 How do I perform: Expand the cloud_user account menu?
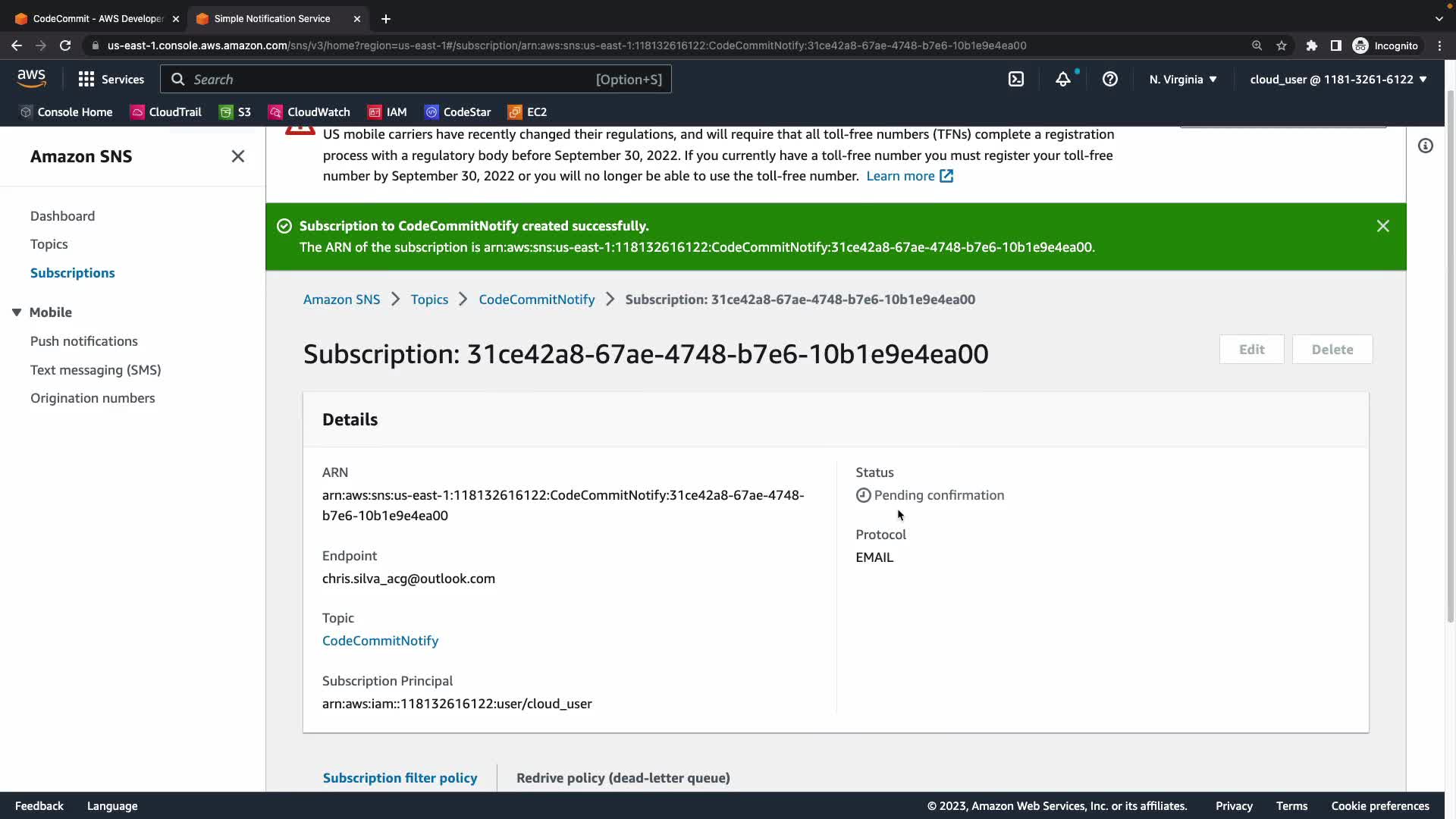click(x=1338, y=79)
